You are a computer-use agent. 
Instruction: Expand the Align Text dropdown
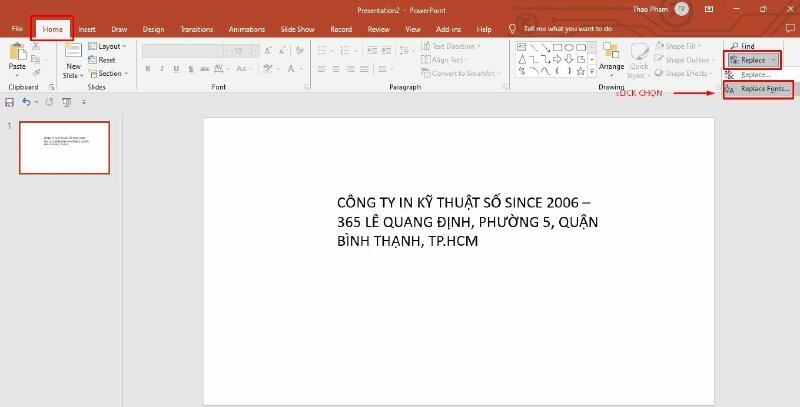[x=445, y=60]
